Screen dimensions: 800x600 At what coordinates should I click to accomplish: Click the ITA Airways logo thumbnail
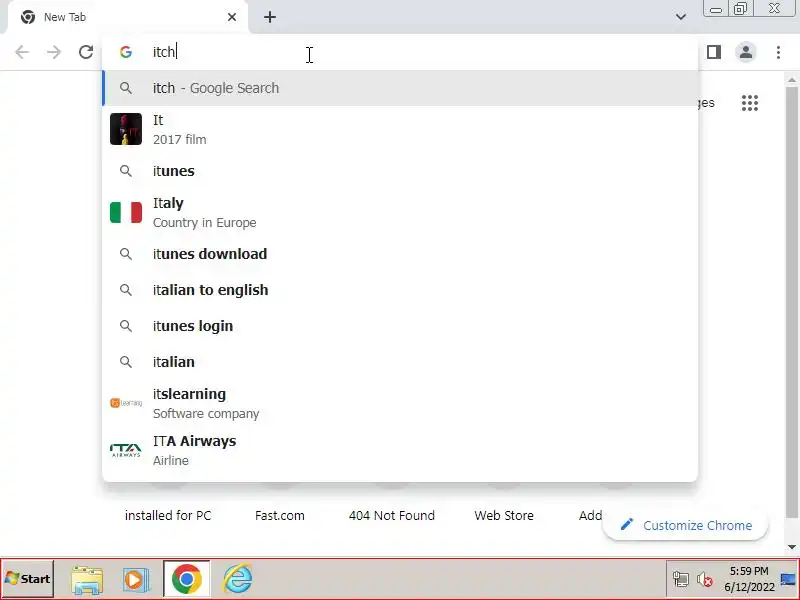click(x=126, y=451)
